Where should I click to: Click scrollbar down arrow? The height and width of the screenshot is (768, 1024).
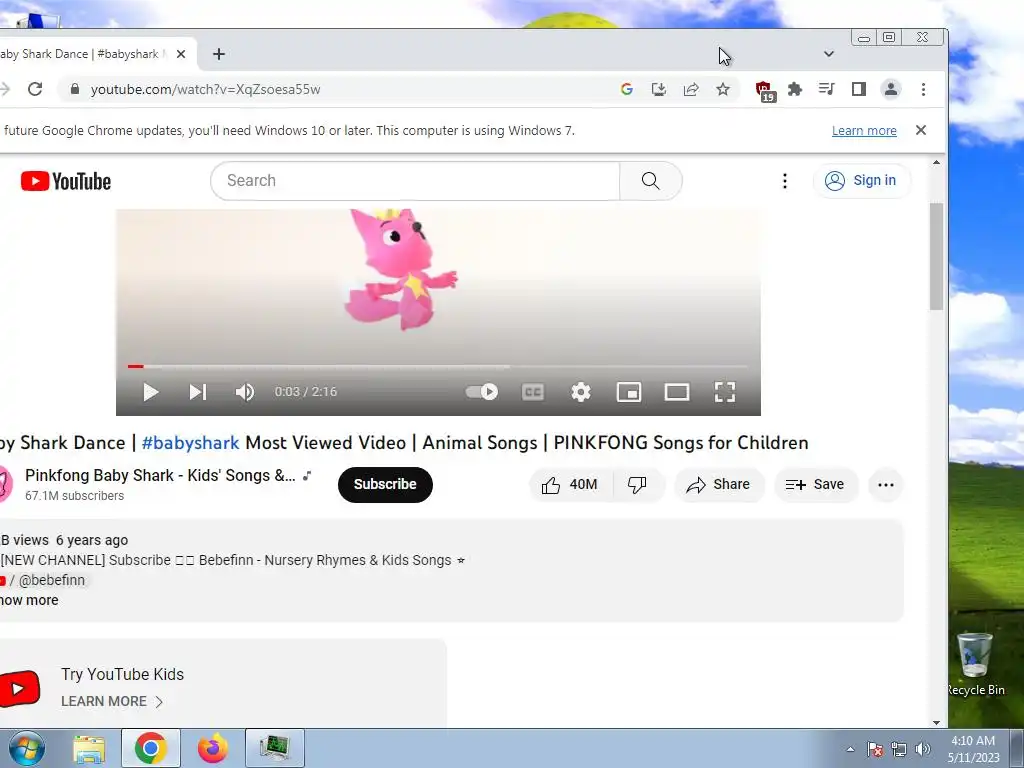pyautogui.click(x=936, y=722)
